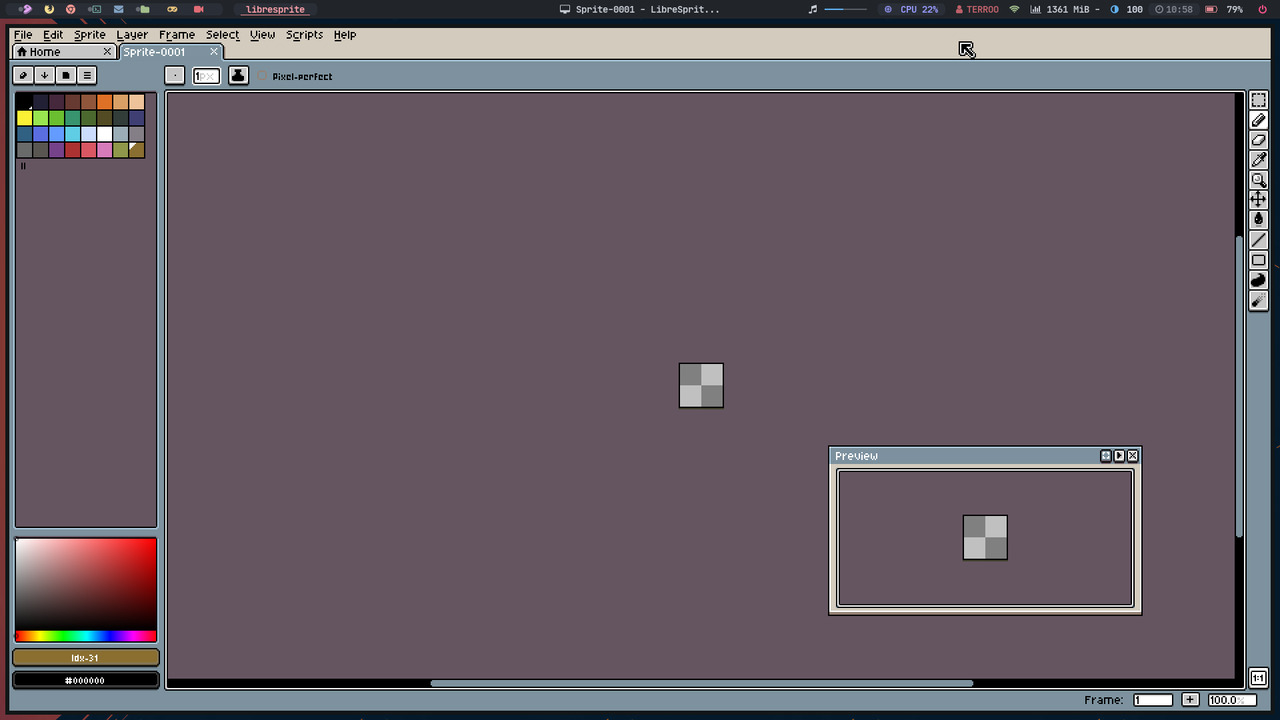Click the TERROO network indicator
Viewport: 1280px width, 720px height.
click(977, 9)
